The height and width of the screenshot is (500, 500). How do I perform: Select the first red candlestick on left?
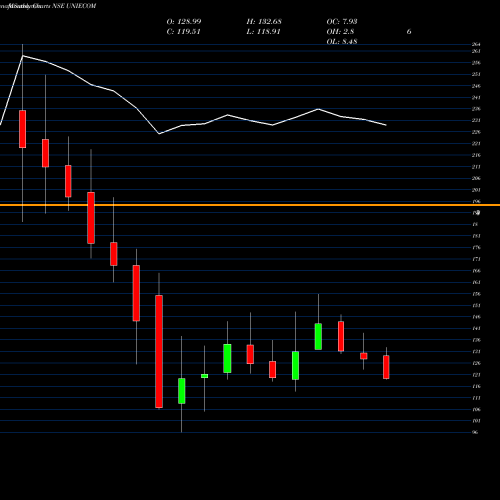tap(23, 129)
